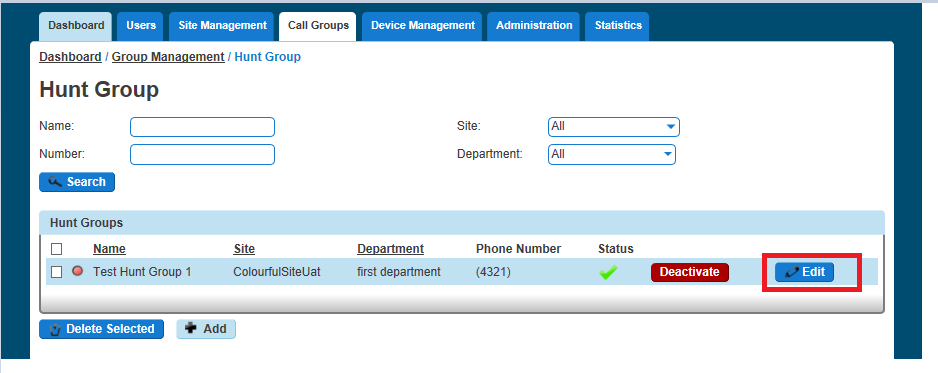938x373 pixels.
Task: Click the red status dot beside Test Hunt Group 1
Action: 77,271
